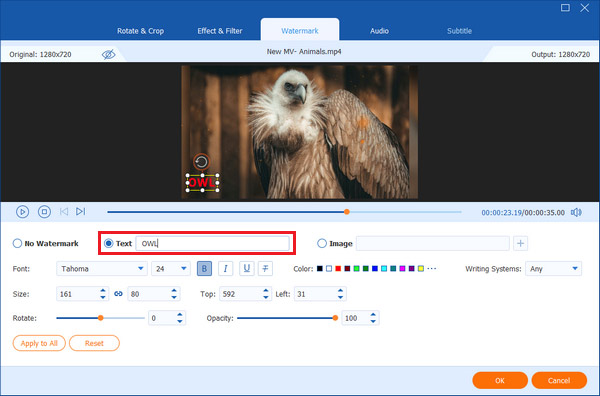The width and height of the screenshot is (600, 396).
Task: Jump to previous frame
Action: [x=64, y=212]
